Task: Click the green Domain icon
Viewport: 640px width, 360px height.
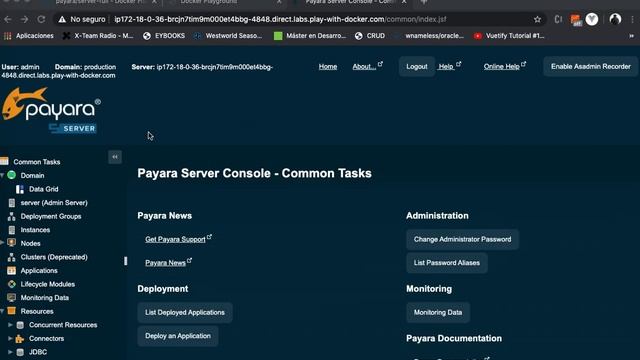Action: [x=11, y=175]
